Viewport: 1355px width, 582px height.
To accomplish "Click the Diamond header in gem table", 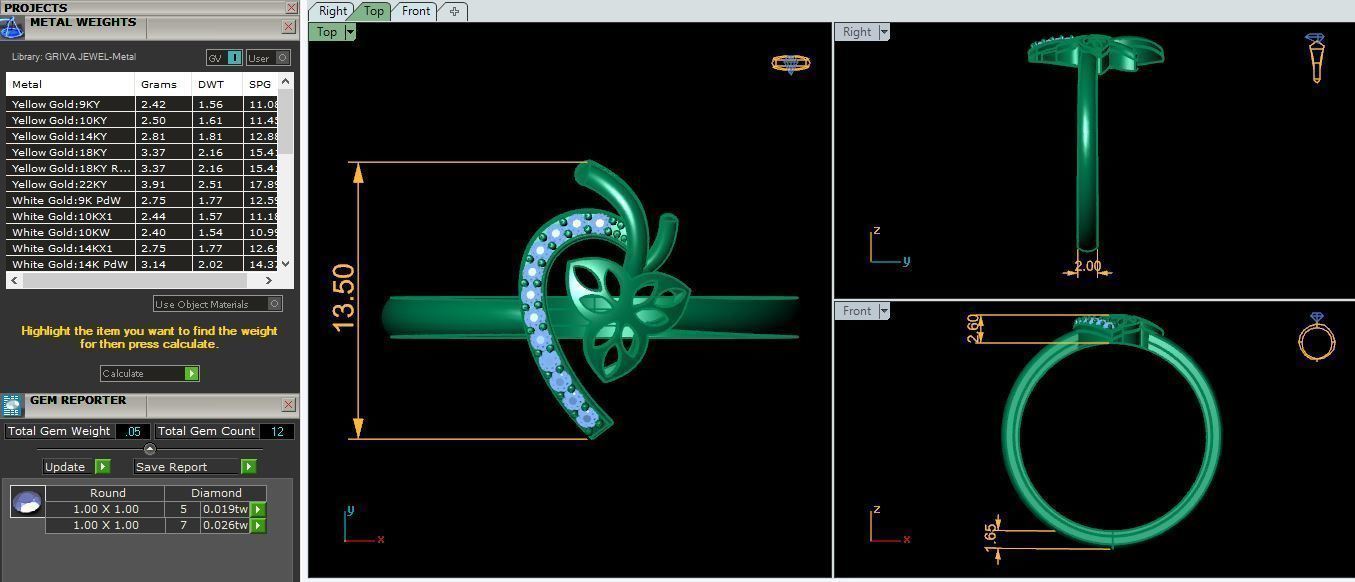I will click(216, 493).
